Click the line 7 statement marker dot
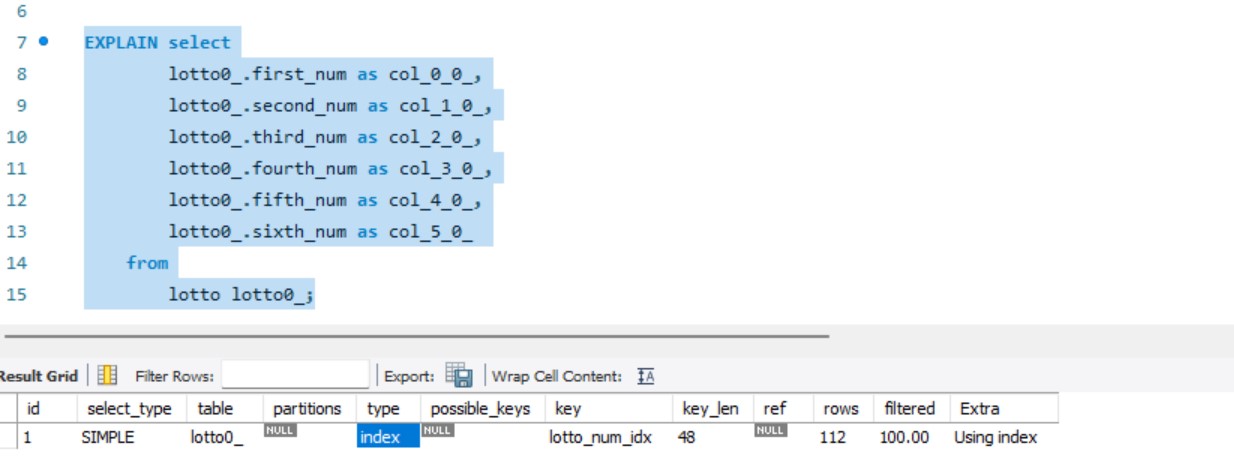The image size is (1234, 462). pos(43,41)
